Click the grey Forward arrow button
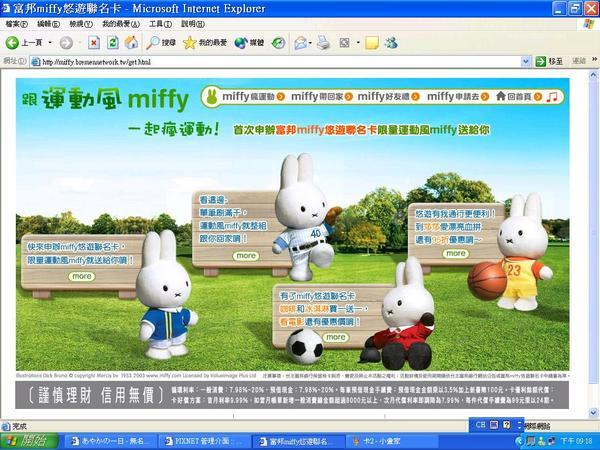The width and height of the screenshot is (600, 450). tap(66, 42)
